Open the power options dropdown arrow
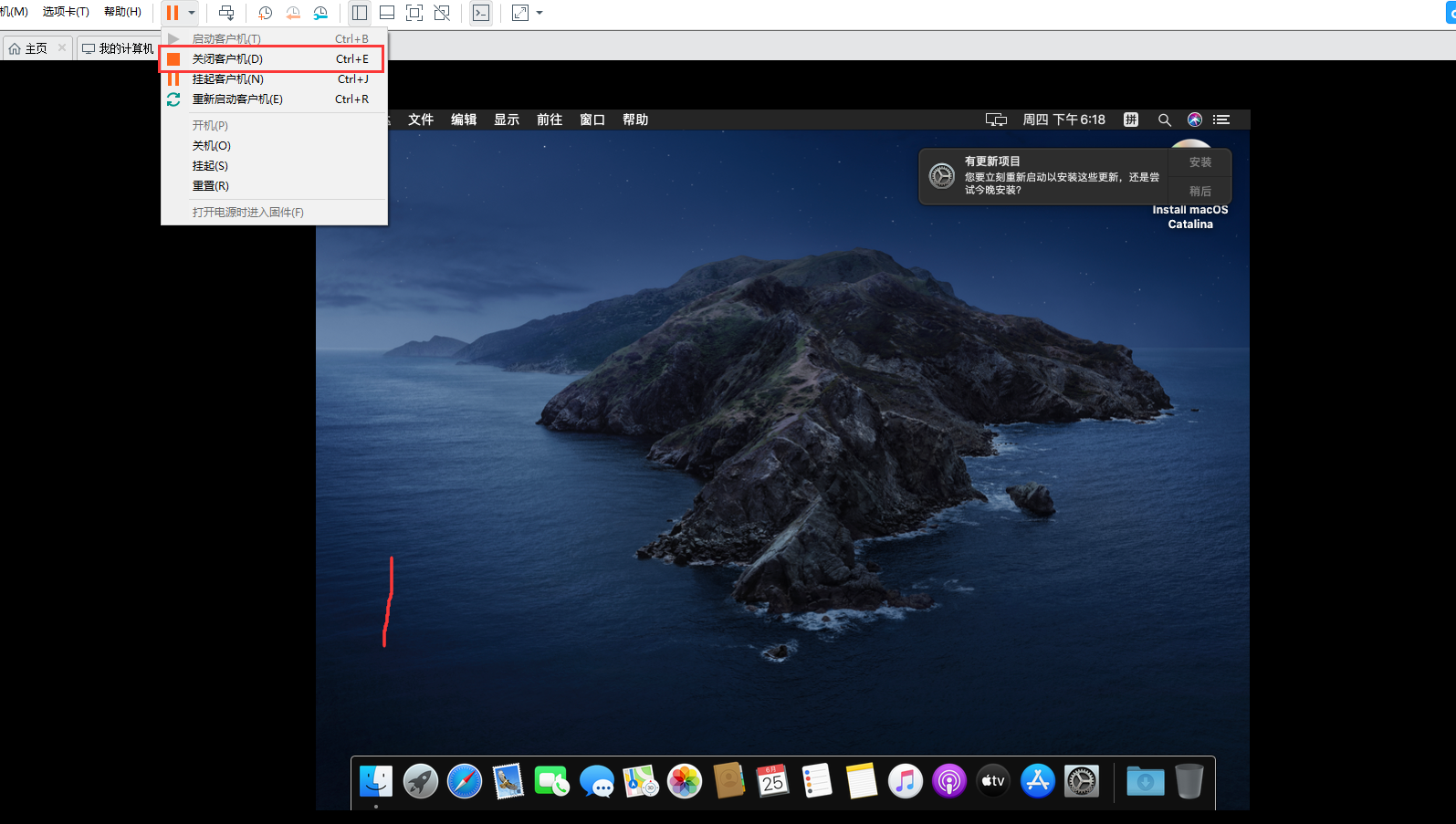 (x=192, y=13)
